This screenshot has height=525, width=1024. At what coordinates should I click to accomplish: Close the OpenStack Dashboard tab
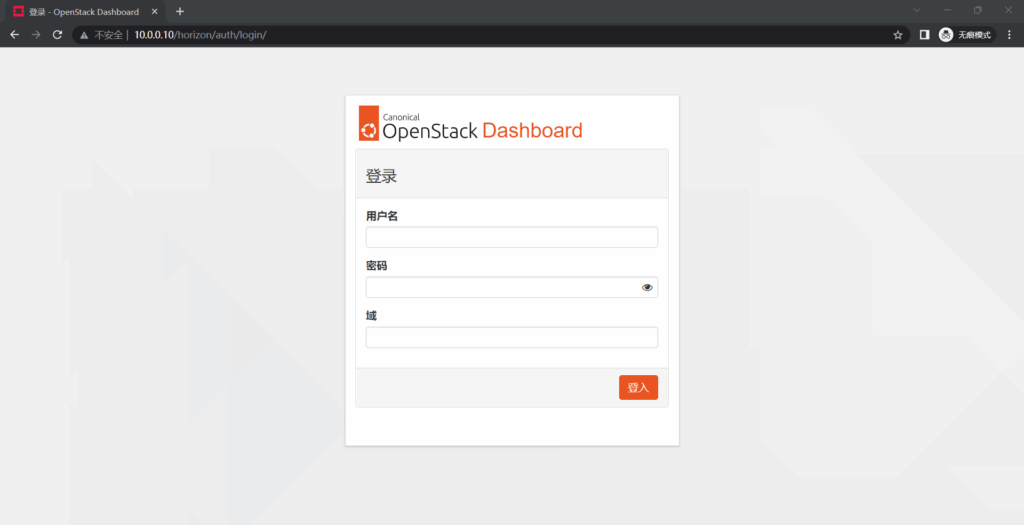[x=155, y=12]
